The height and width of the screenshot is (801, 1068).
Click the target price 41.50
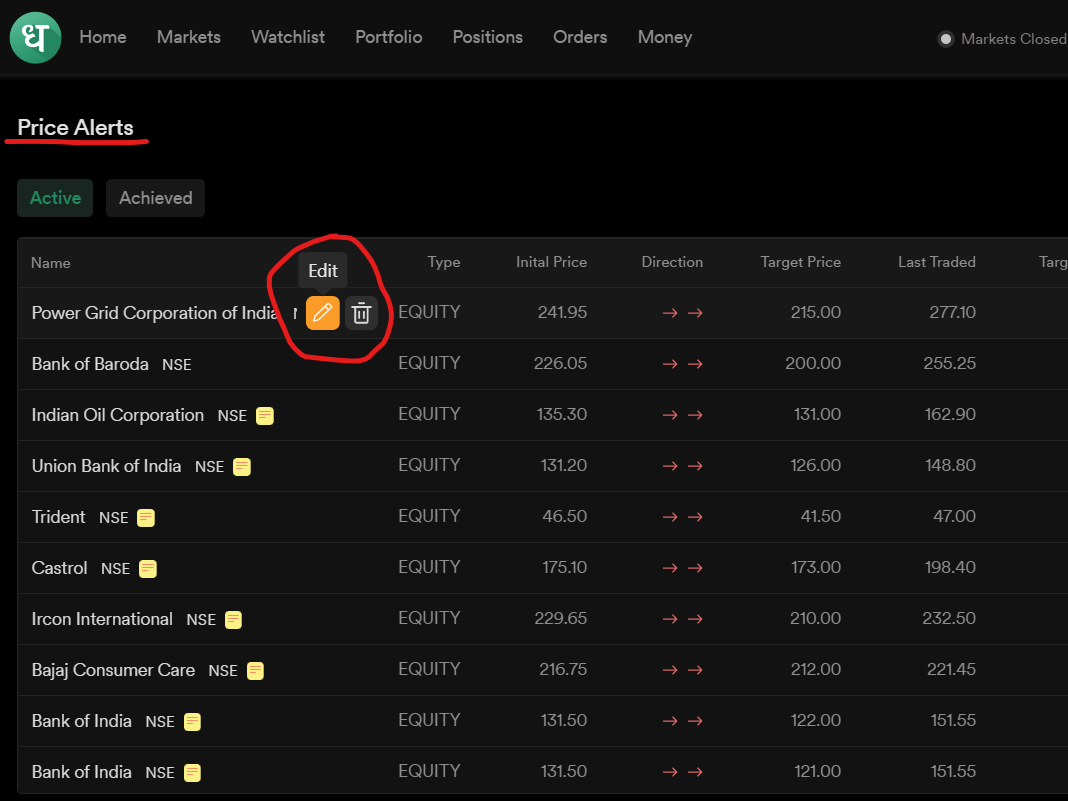click(x=821, y=516)
